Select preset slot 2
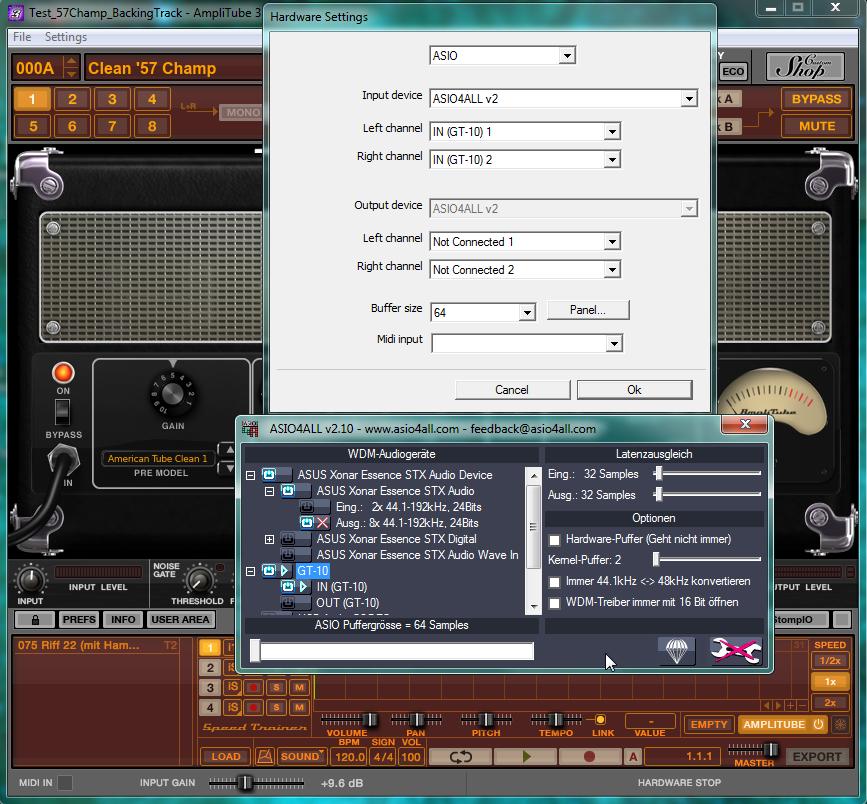Viewport: 867px width, 804px height. point(72,99)
